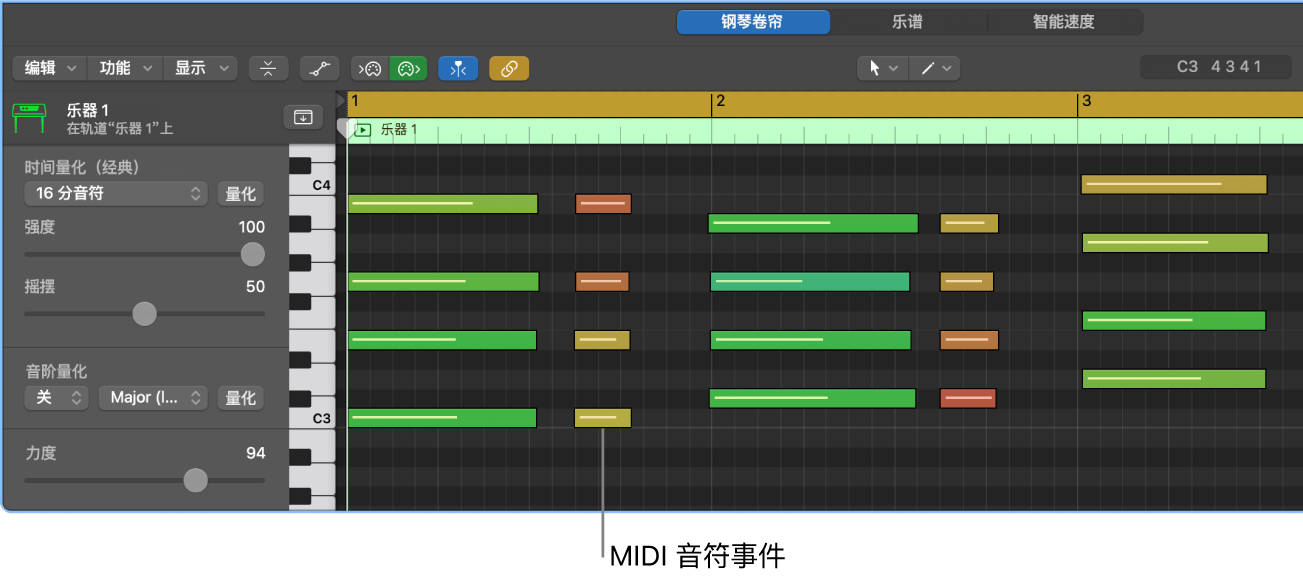The width and height of the screenshot is (1303, 577).
Task: Select the pencil tool
Action: tap(927, 68)
